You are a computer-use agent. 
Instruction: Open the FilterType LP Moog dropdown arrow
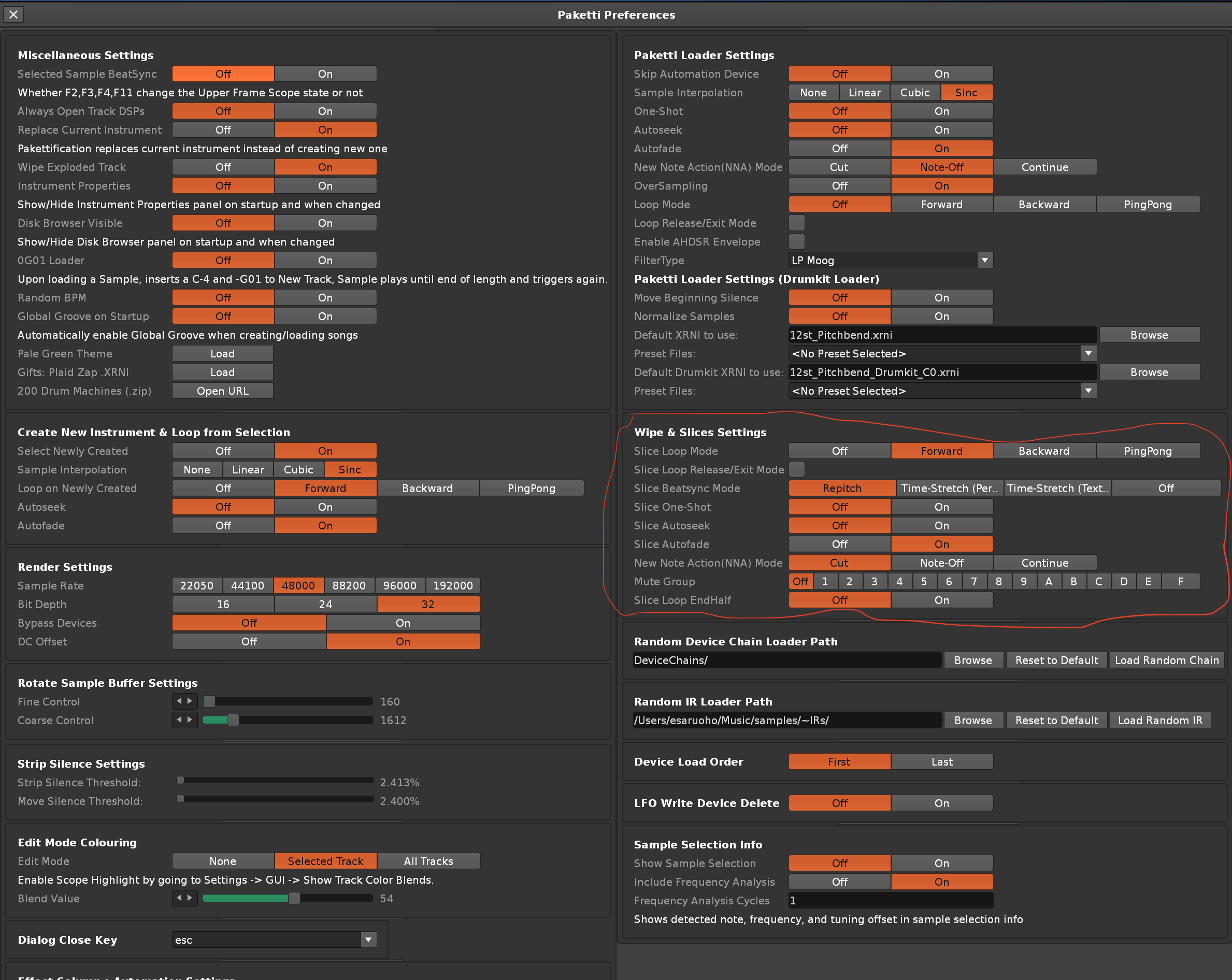point(984,261)
